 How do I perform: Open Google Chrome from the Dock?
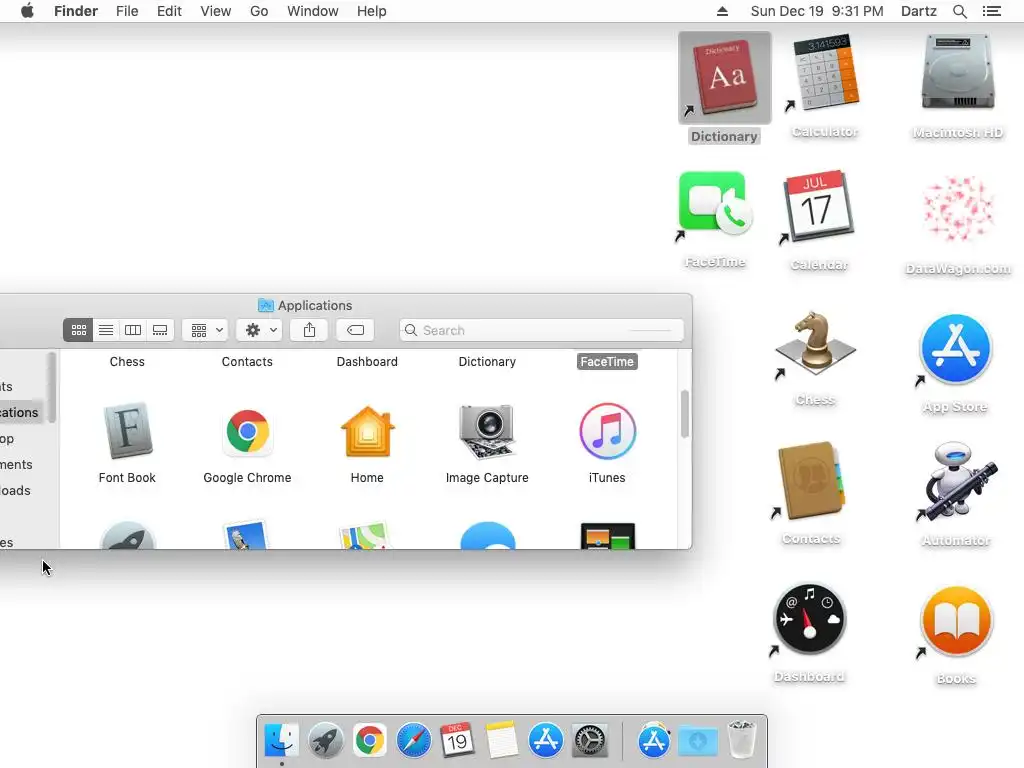tap(370, 741)
